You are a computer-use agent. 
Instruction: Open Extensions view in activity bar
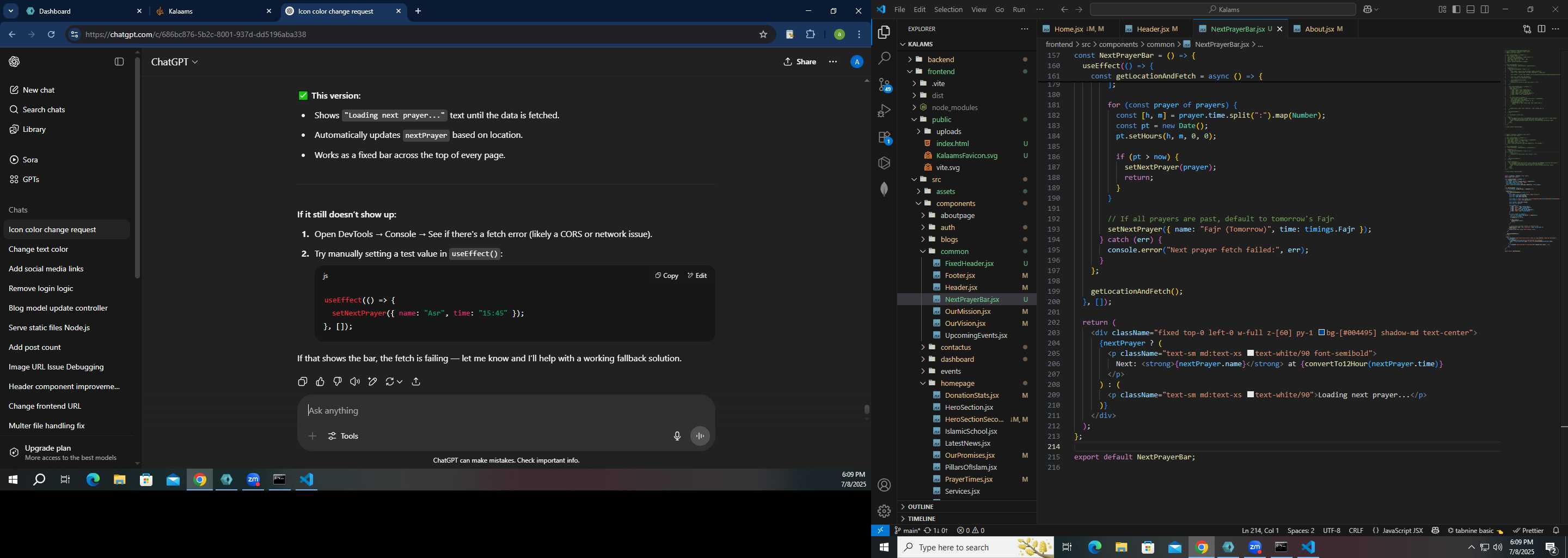pos(884,138)
